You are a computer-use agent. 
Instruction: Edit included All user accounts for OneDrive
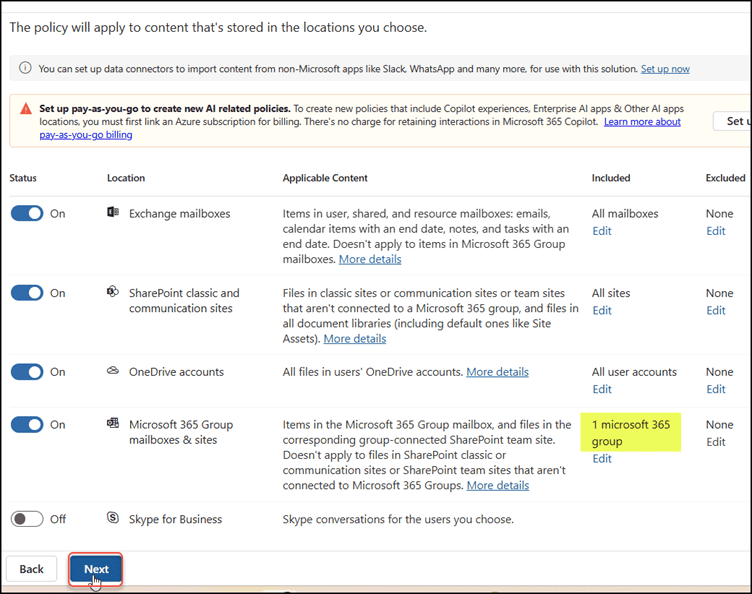pos(602,389)
